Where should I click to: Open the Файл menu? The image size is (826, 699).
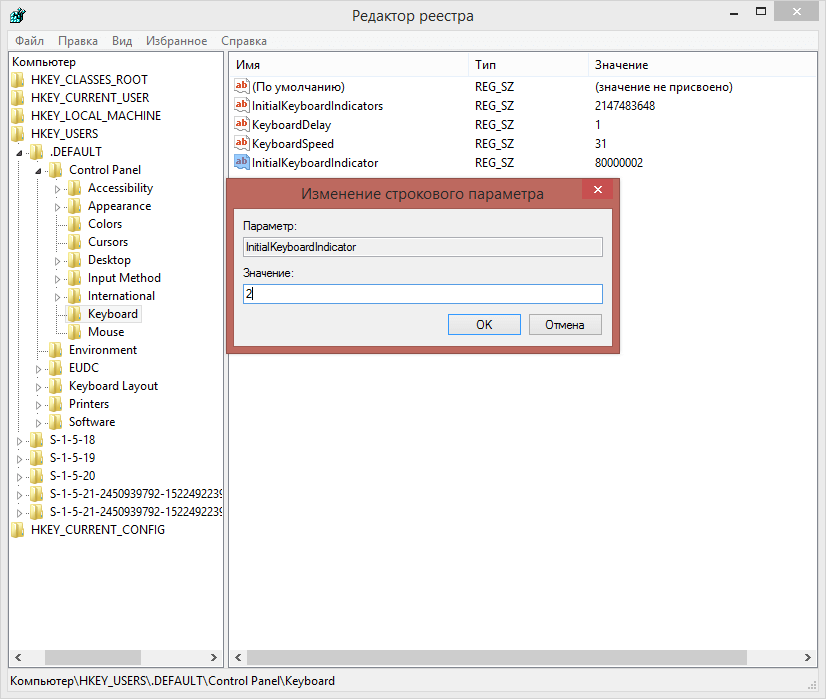[29, 41]
